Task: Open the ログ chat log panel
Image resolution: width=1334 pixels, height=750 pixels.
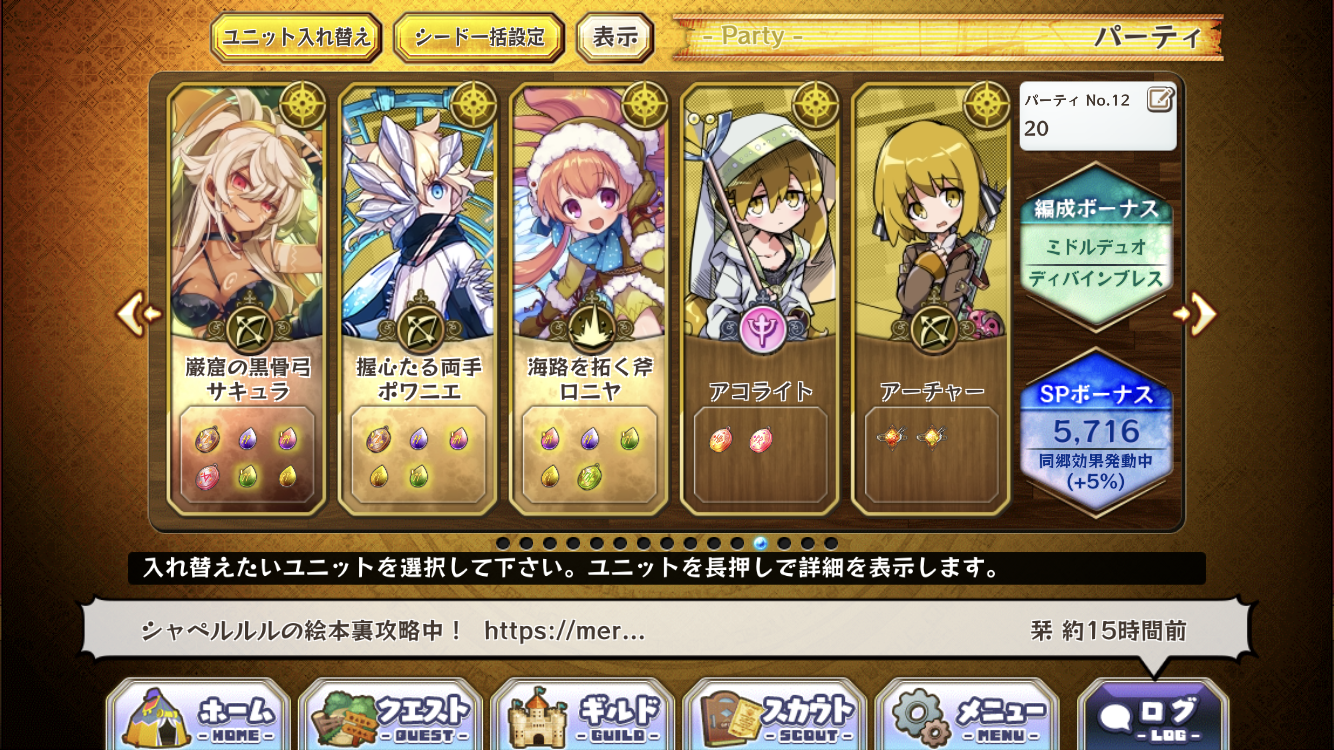Action: point(1152,714)
